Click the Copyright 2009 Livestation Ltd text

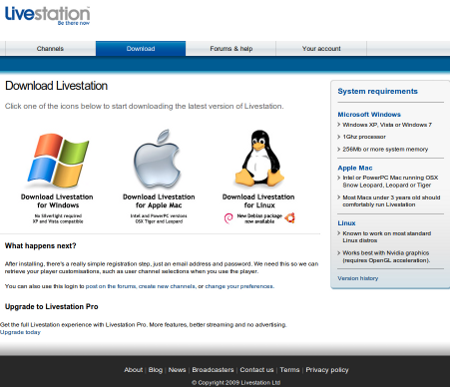click(236, 382)
